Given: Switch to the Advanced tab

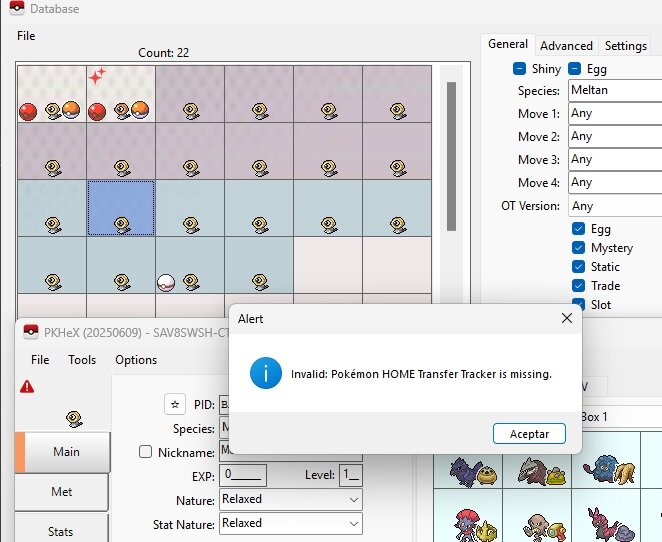Looking at the screenshot, I should pos(566,45).
